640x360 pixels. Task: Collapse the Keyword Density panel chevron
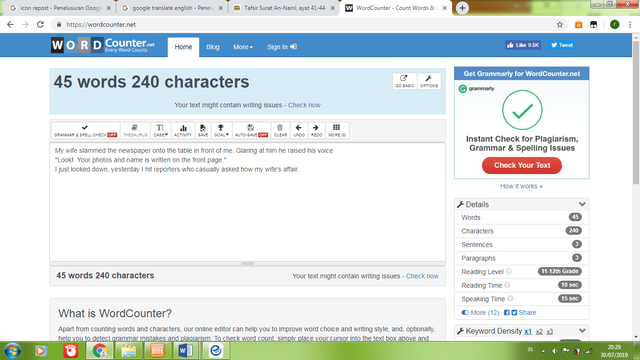[x=582, y=331]
